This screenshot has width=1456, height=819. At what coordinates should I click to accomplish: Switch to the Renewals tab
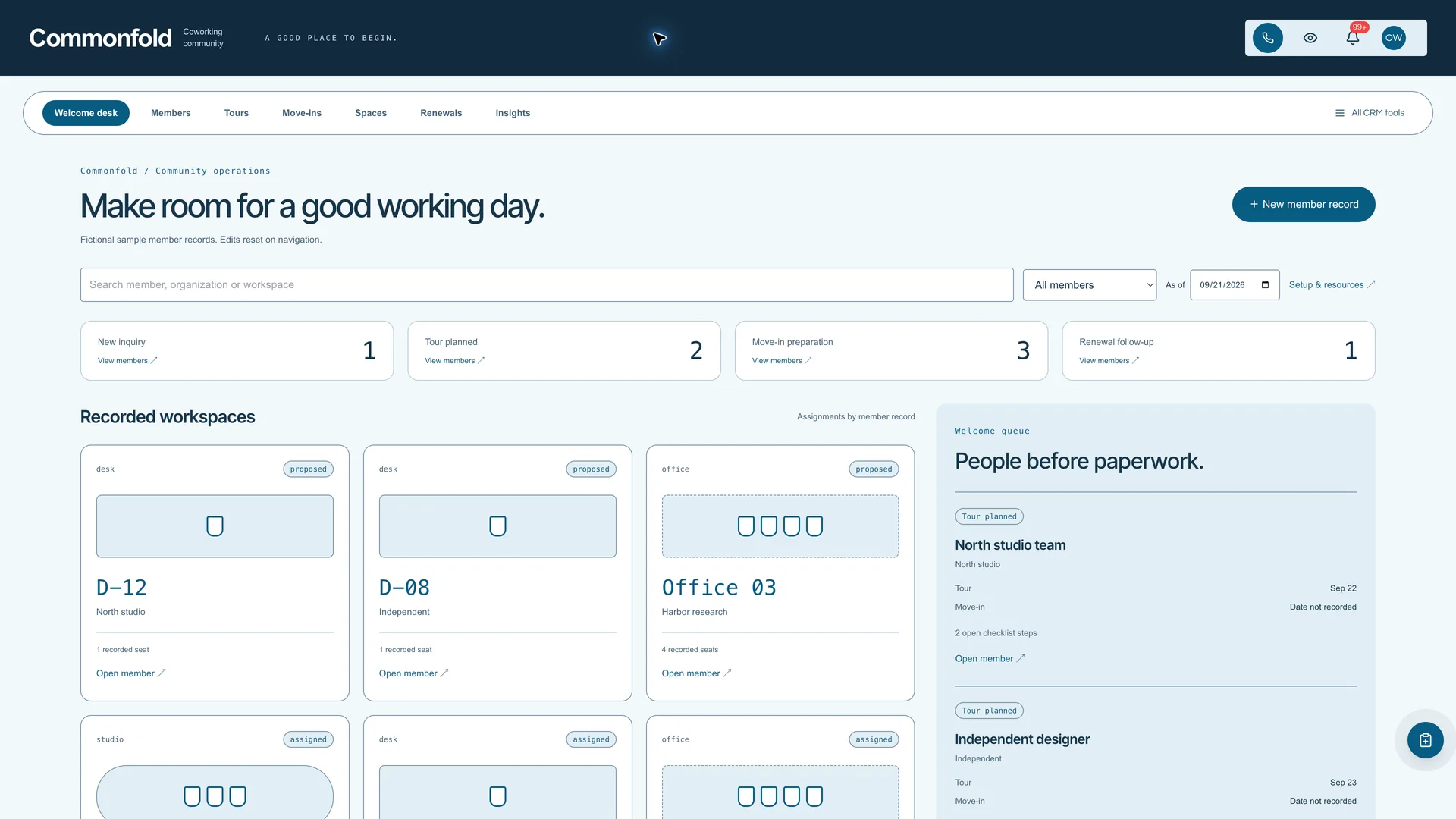(x=441, y=113)
